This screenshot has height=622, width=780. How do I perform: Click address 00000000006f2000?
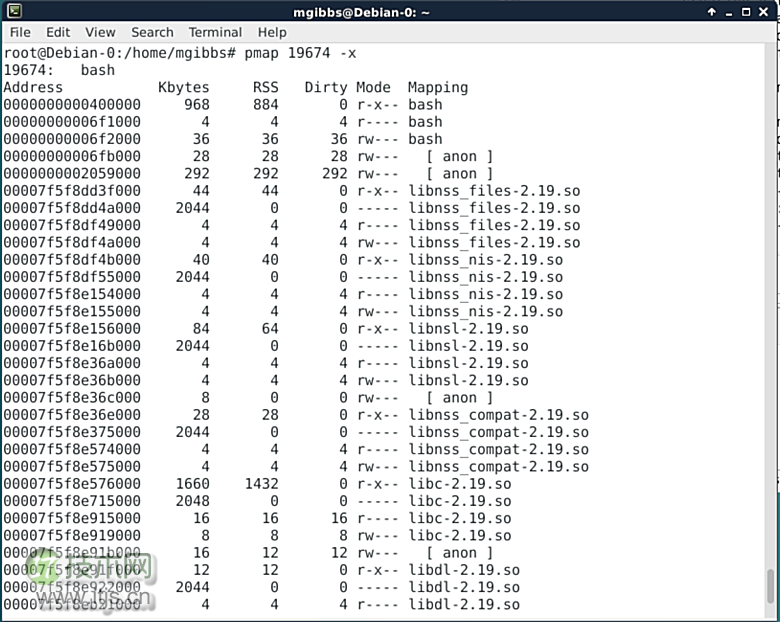click(x=72, y=139)
